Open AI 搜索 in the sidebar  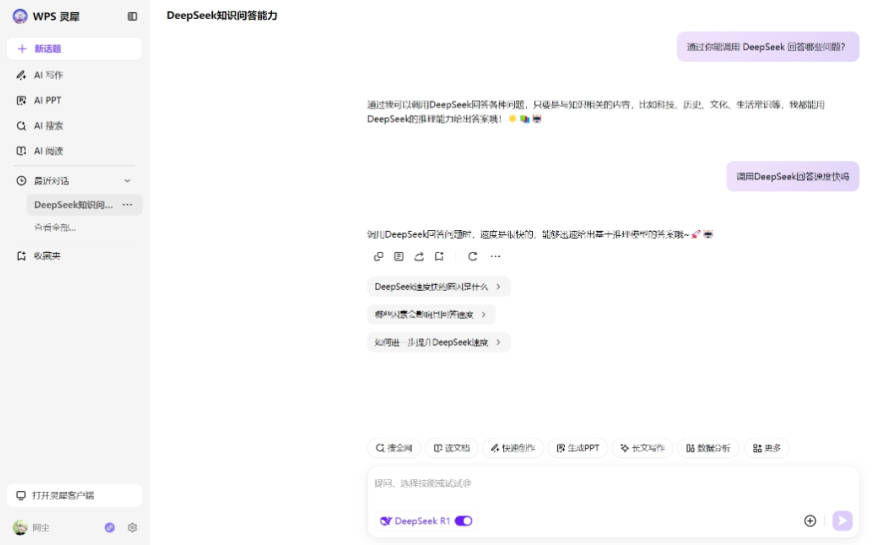click(x=74, y=126)
